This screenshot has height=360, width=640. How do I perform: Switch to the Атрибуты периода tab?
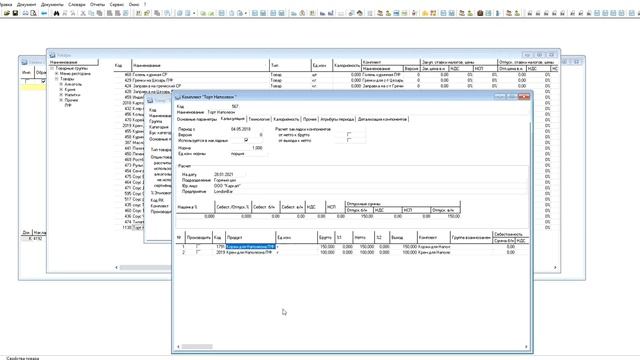click(x=337, y=119)
